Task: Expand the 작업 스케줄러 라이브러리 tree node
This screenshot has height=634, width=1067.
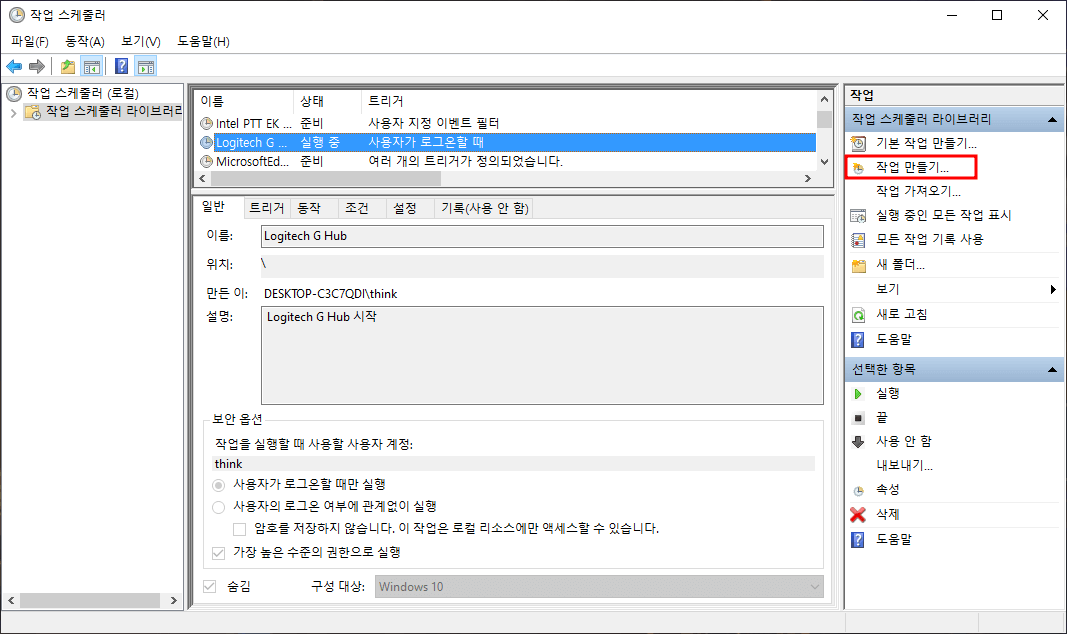Action: point(13,112)
